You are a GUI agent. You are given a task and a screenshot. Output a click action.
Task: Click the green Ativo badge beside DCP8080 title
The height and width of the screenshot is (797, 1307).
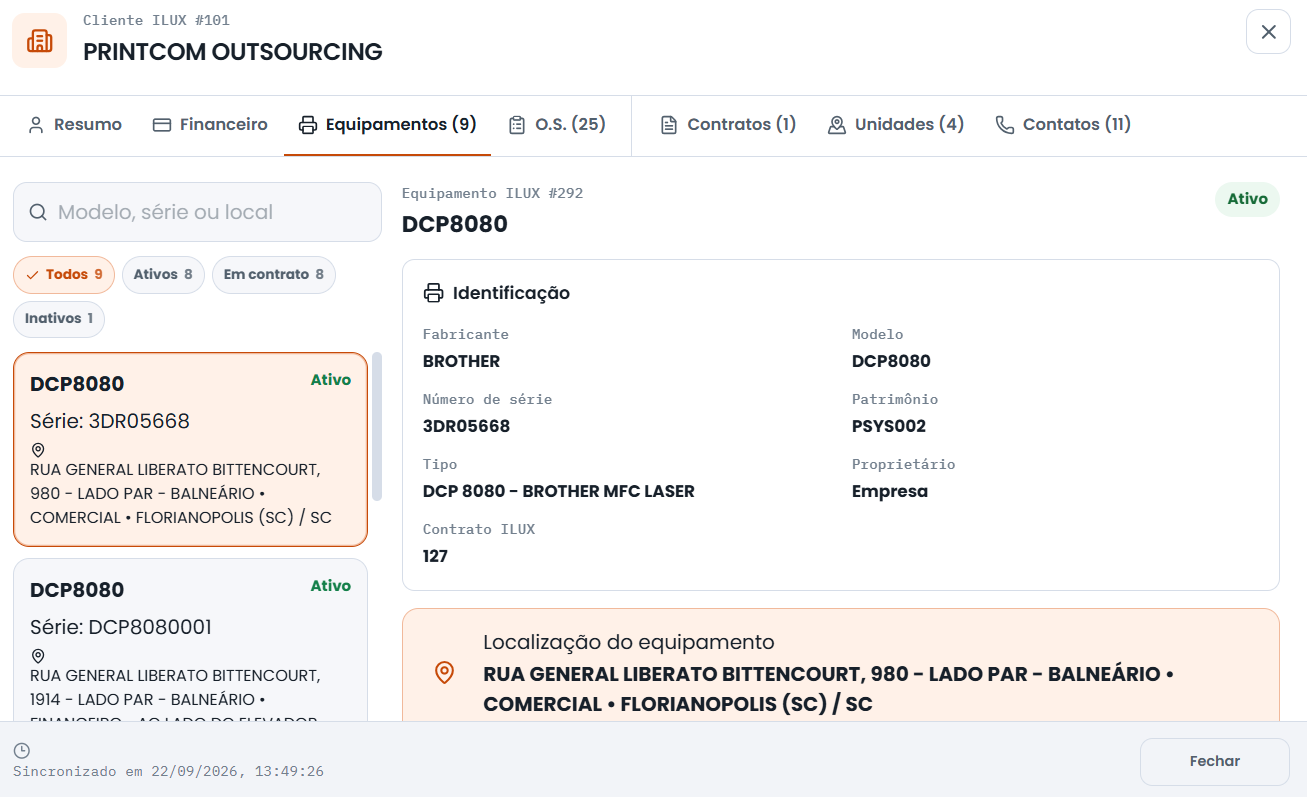tap(1247, 199)
